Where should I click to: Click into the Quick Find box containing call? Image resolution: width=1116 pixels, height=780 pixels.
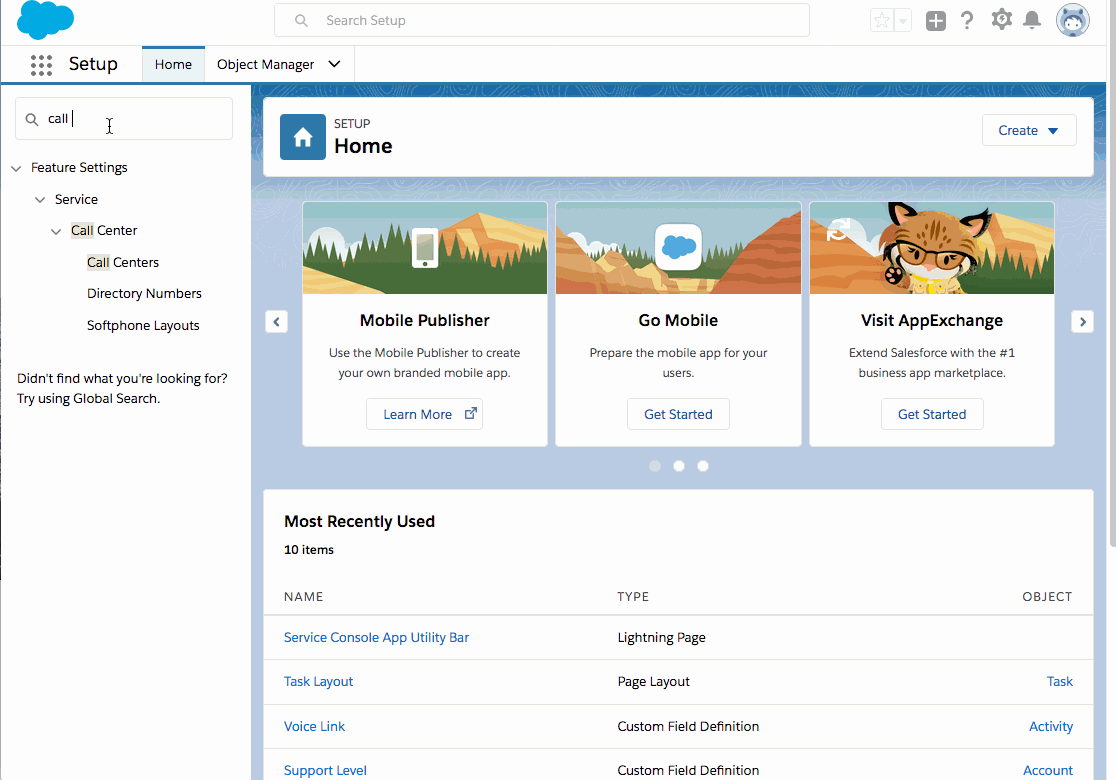(124, 119)
